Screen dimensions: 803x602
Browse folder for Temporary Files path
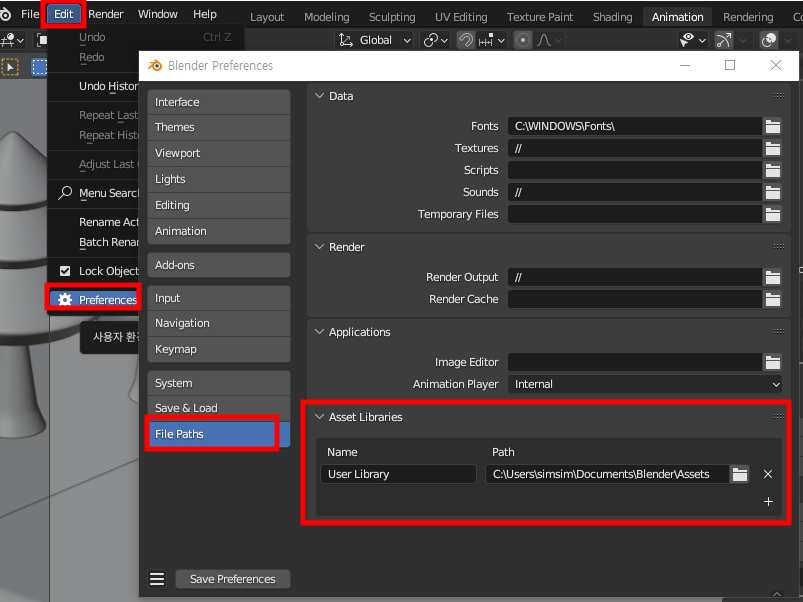[x=773, y=214]
